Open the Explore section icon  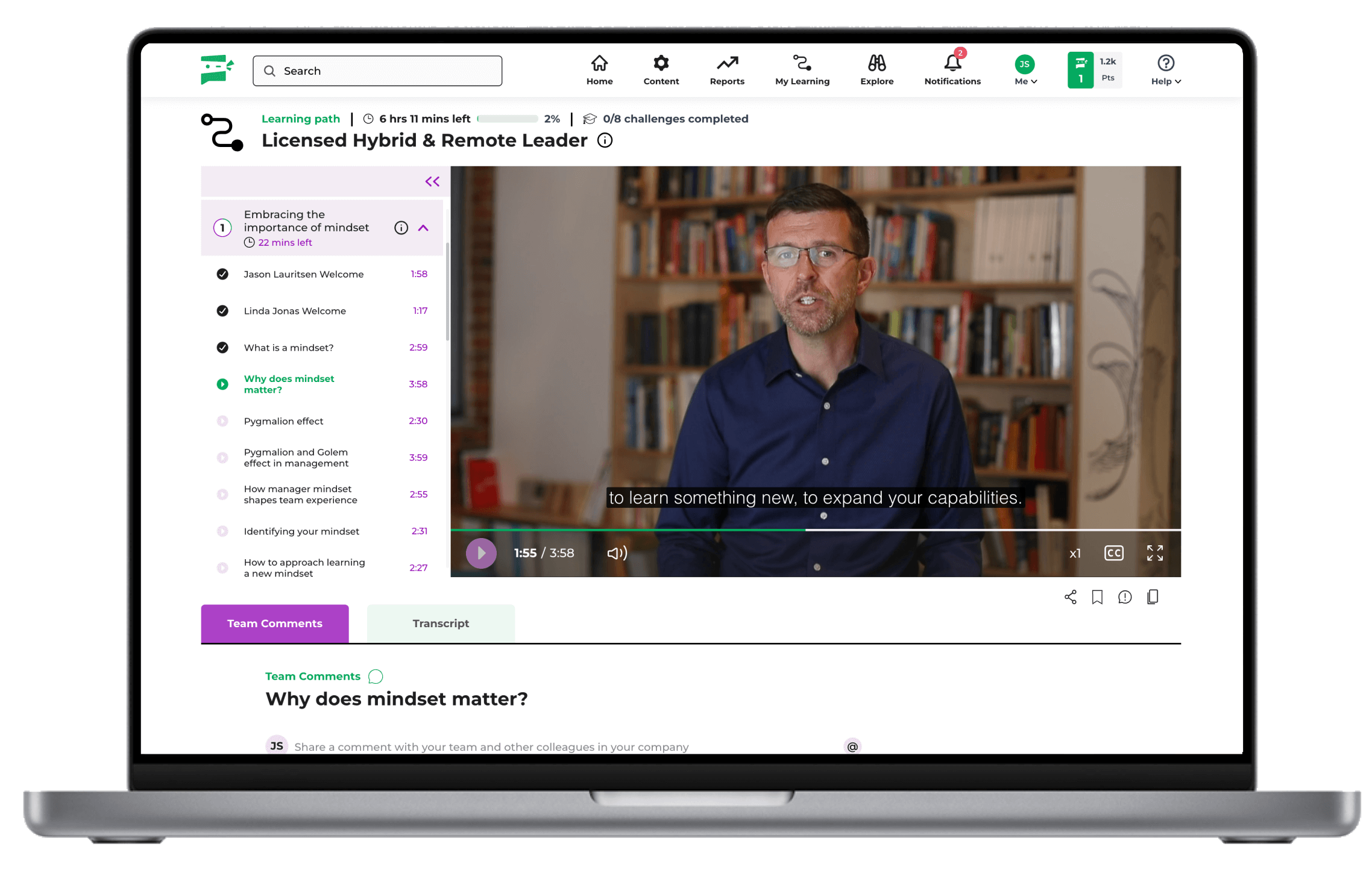click(876, 63)
